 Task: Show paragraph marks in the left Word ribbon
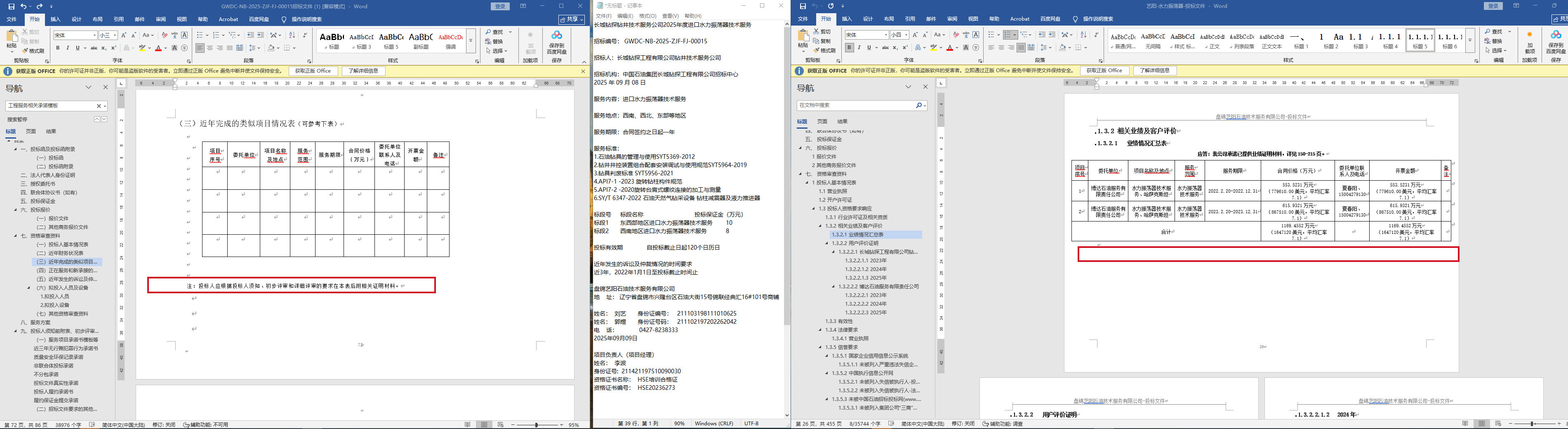304,35
